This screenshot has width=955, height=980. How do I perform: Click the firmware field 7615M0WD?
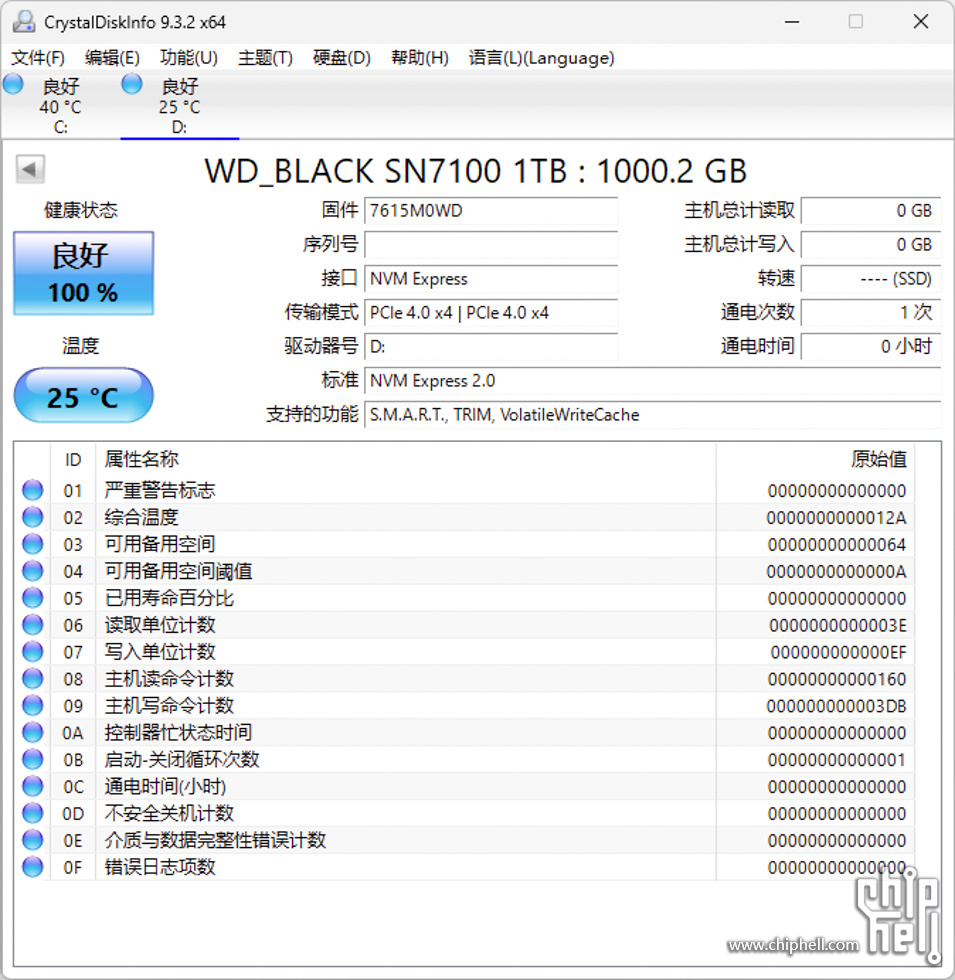(x=491, y=211)
